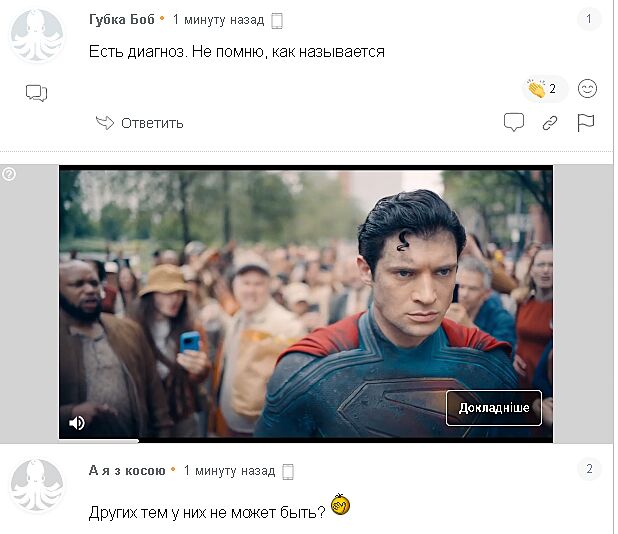Open the А я з косою username link

pyautogui.click(x=127, y=470)
